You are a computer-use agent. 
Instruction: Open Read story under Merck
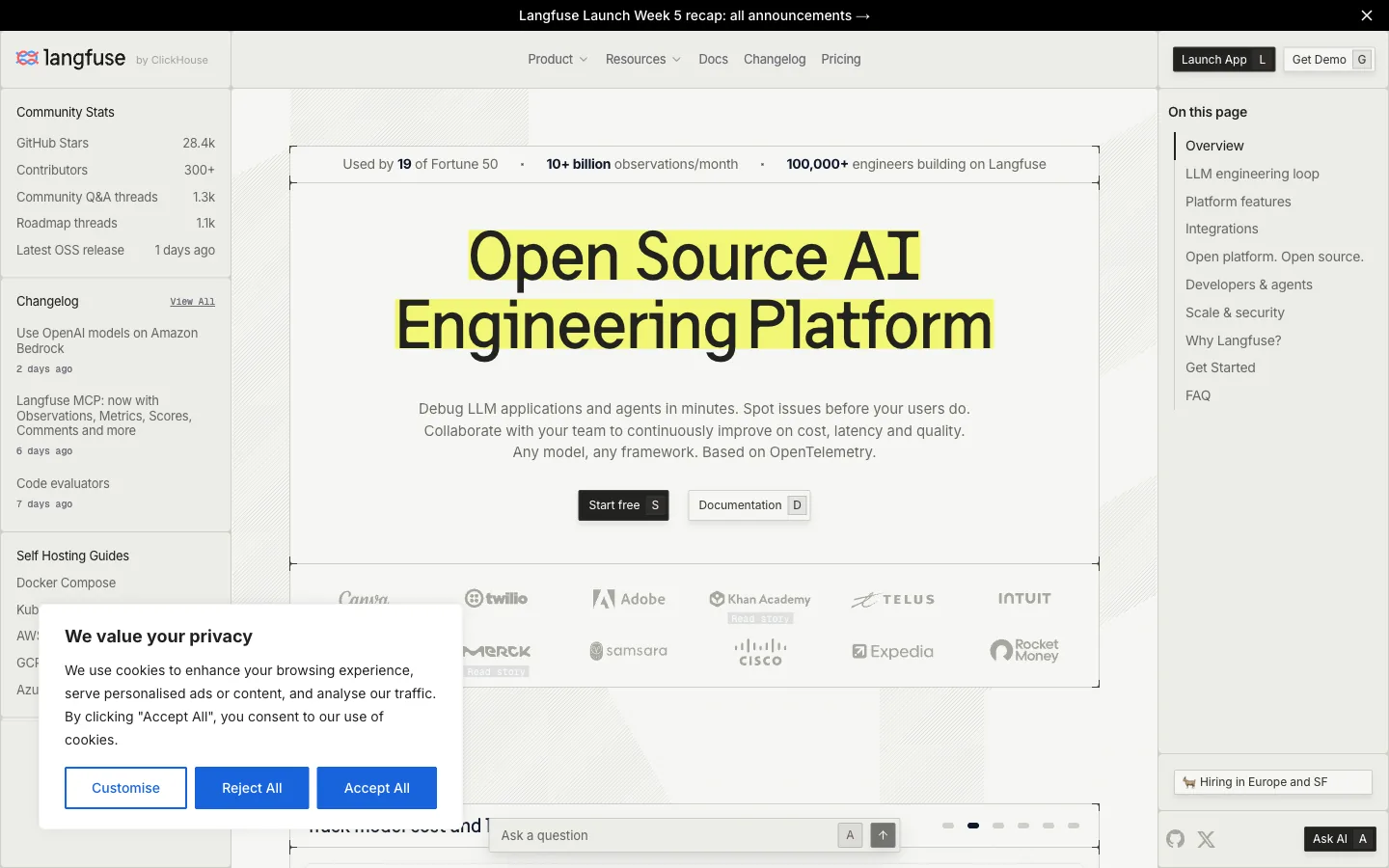[x=497, y=671]
